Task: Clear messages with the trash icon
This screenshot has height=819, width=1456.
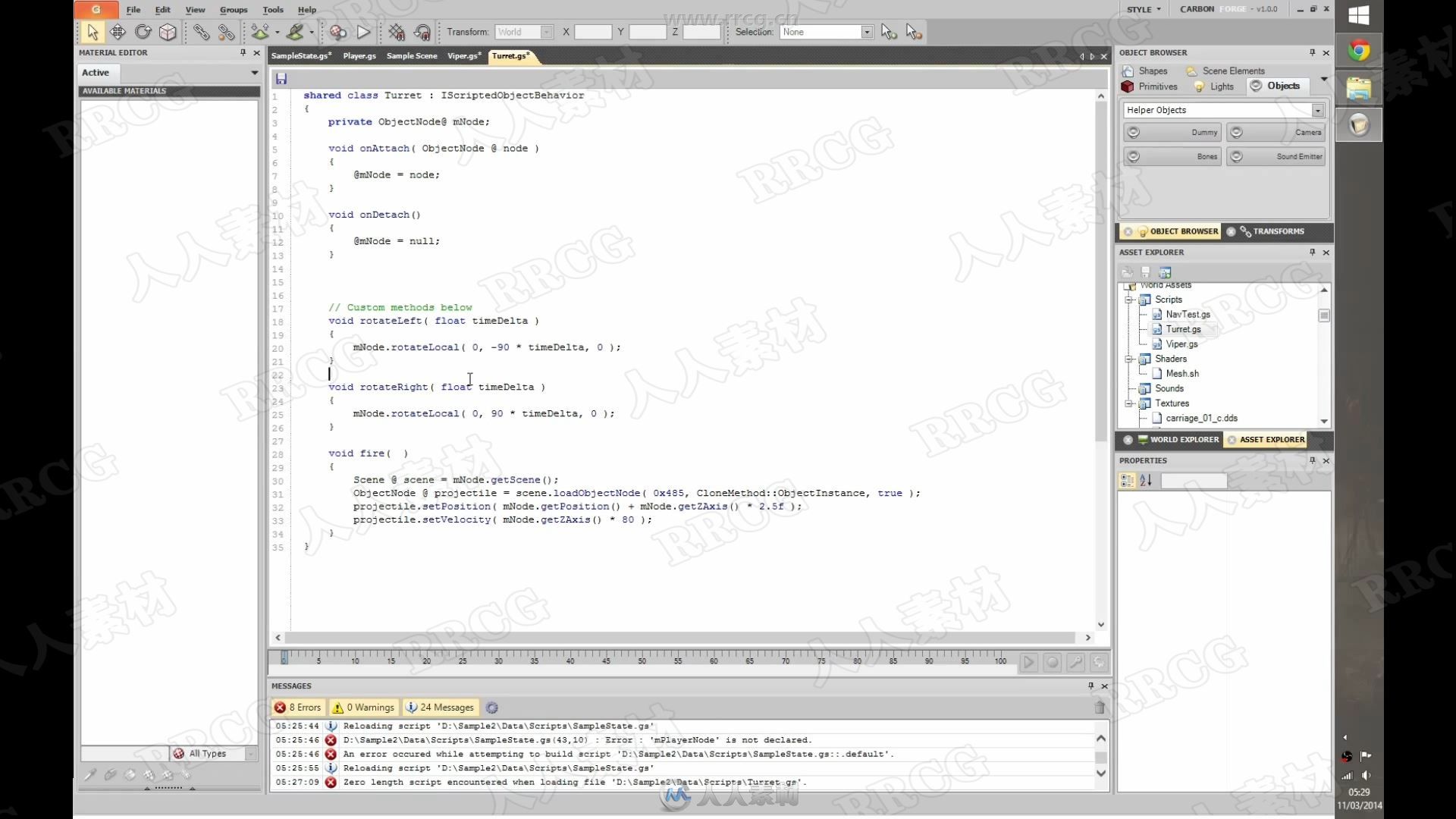Action: pos(1100,708)
